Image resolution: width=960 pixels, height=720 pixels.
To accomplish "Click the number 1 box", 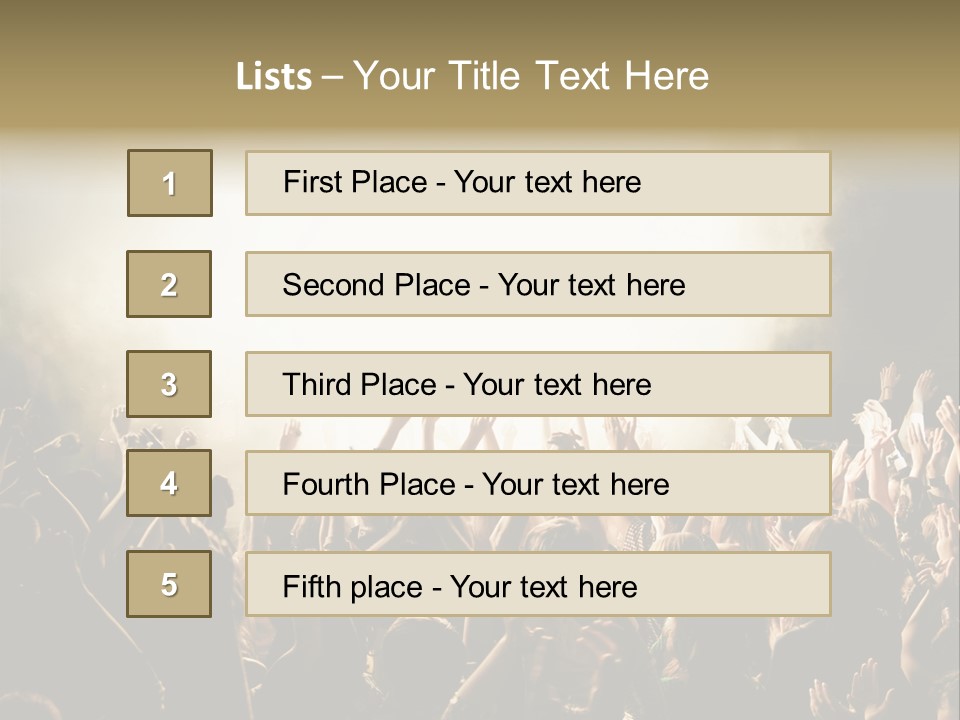I will click(170, 183).
